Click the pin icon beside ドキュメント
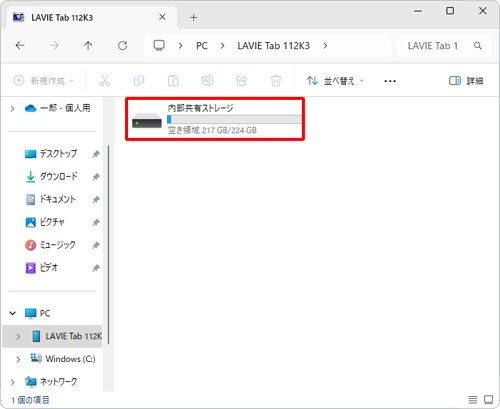The height and width of the screenshot is (409, 500). click(96, 200)
